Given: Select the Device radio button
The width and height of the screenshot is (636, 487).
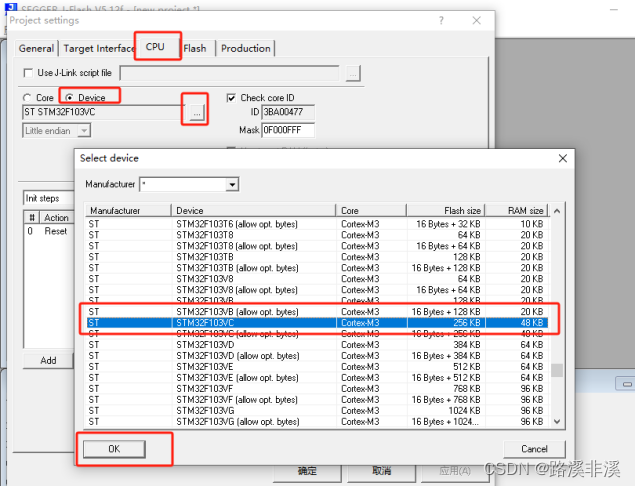Looking at the screenshot, I should click(x=69, y=98).
